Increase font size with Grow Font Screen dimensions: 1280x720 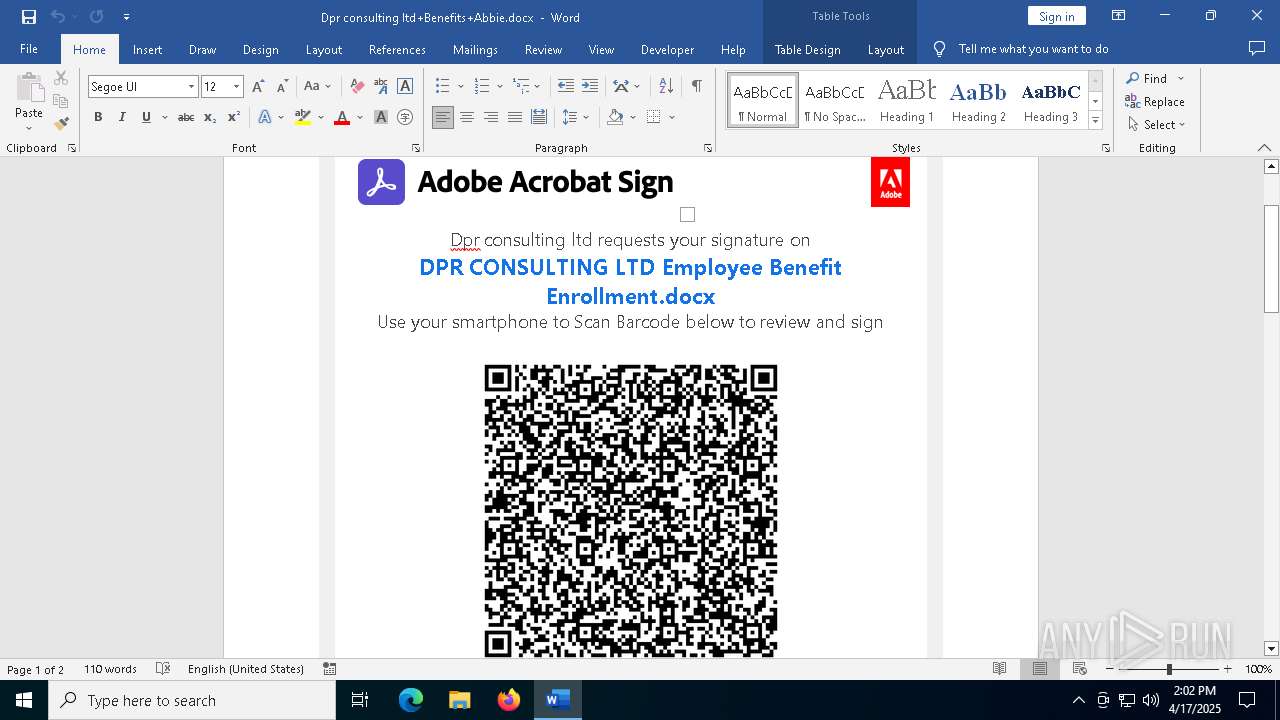coord(258,87)
